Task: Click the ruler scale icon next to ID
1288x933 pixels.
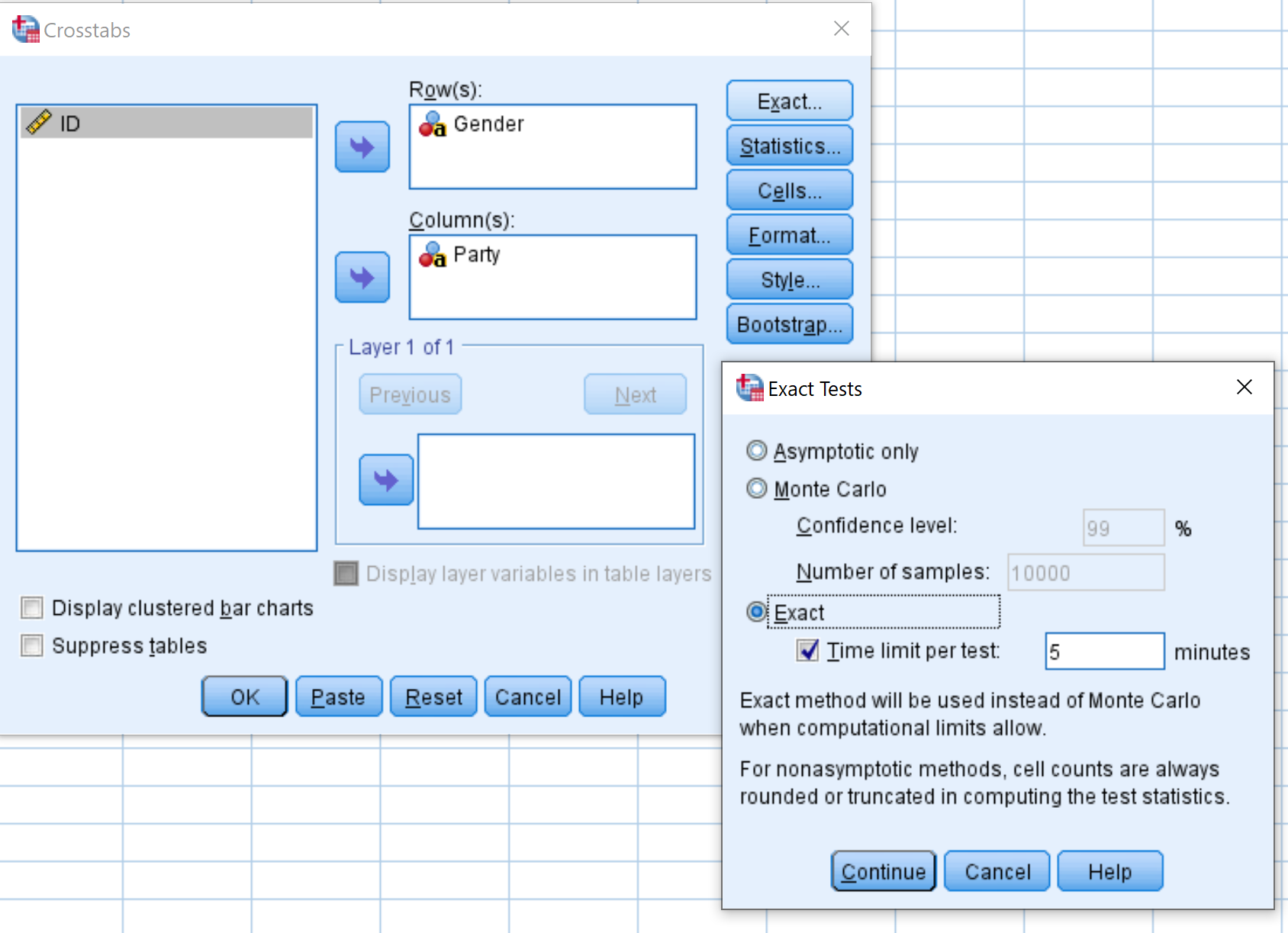Action: coord(38,122)
